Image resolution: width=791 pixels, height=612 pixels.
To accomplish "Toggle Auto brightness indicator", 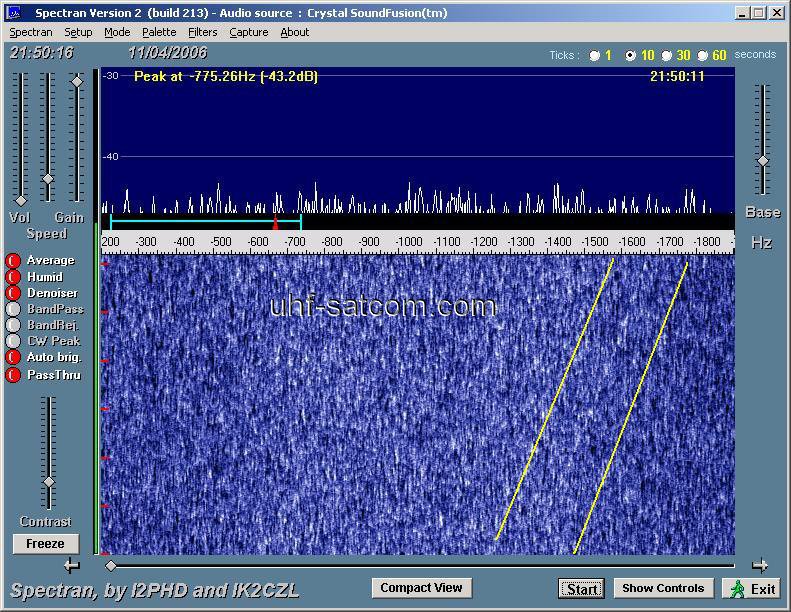I will [13, 357].
